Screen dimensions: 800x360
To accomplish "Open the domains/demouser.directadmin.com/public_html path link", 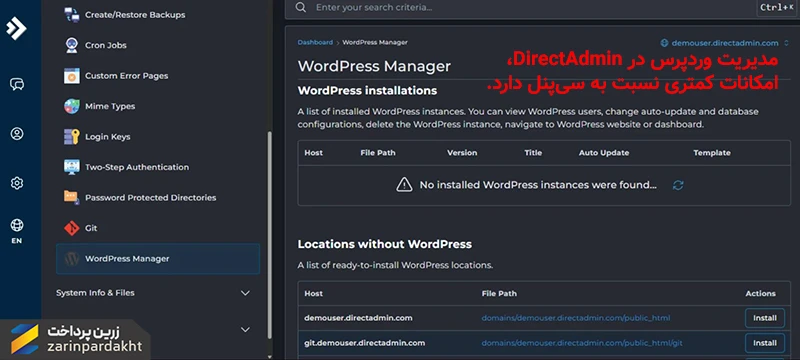I will pyautogui.click(x=576, y=318).
